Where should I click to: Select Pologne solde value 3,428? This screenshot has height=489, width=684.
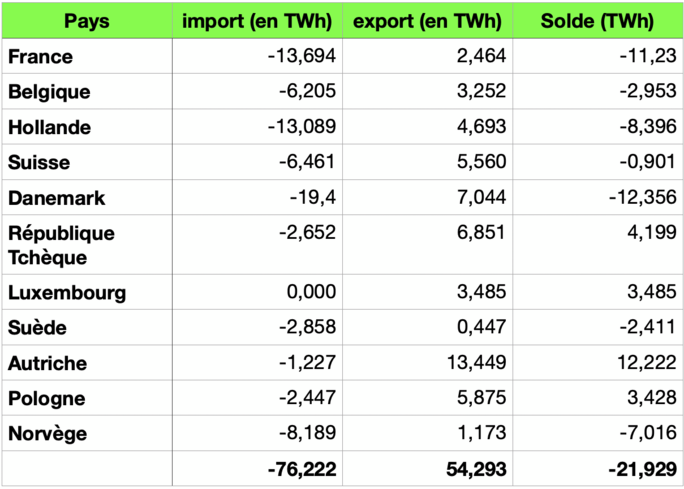[654, 399]
